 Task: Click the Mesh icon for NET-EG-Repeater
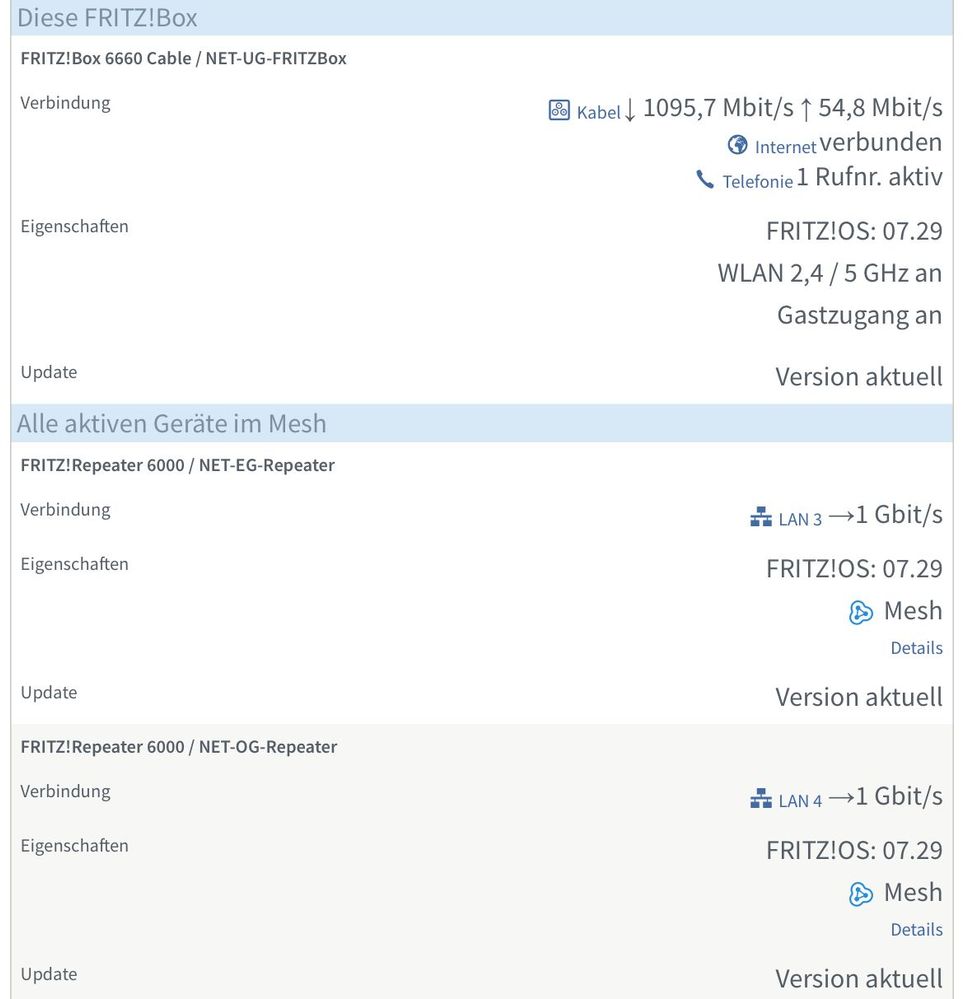861,612
